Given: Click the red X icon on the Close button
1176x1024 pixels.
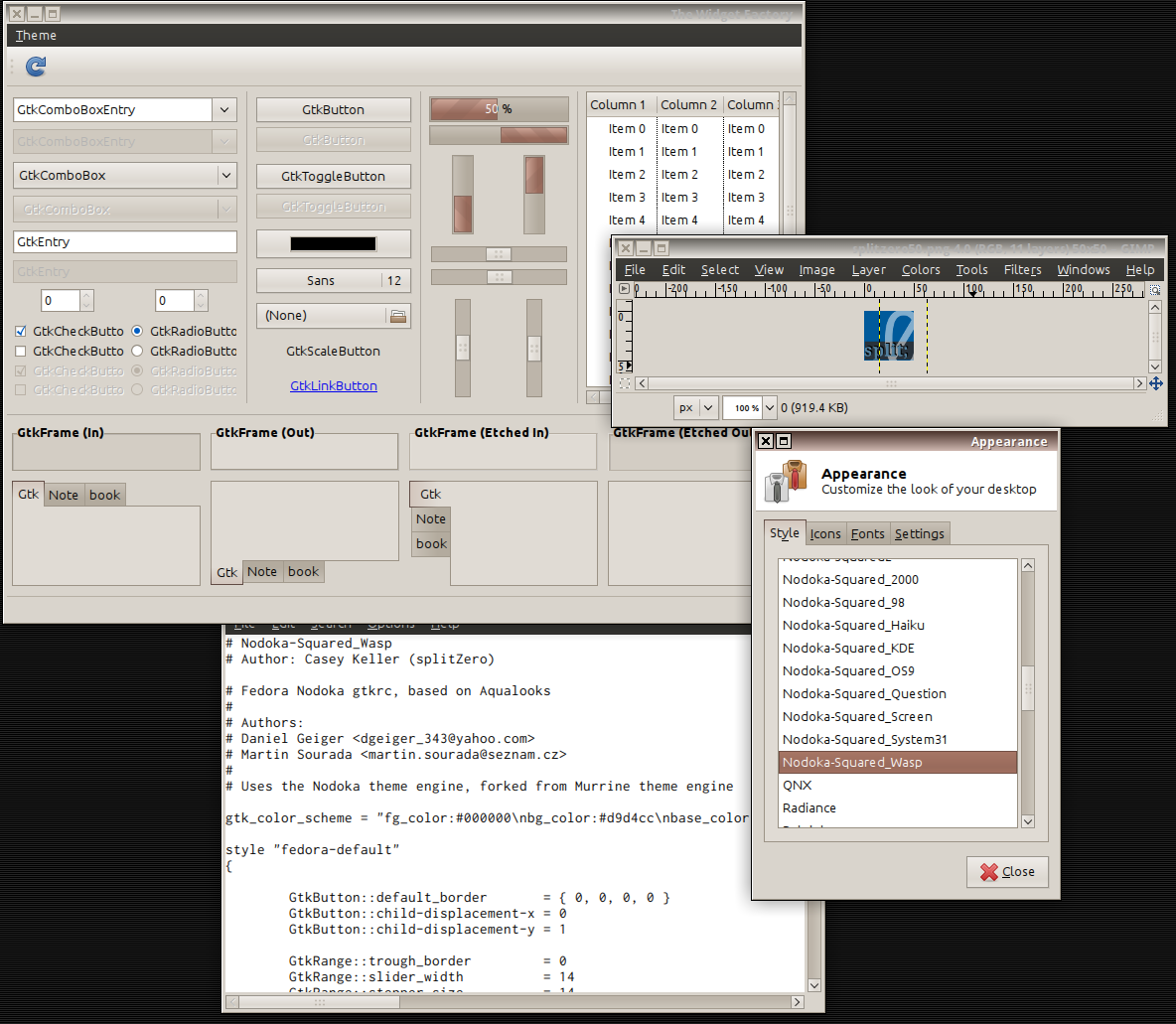Looking at the screenshot, I should (989, 872).
